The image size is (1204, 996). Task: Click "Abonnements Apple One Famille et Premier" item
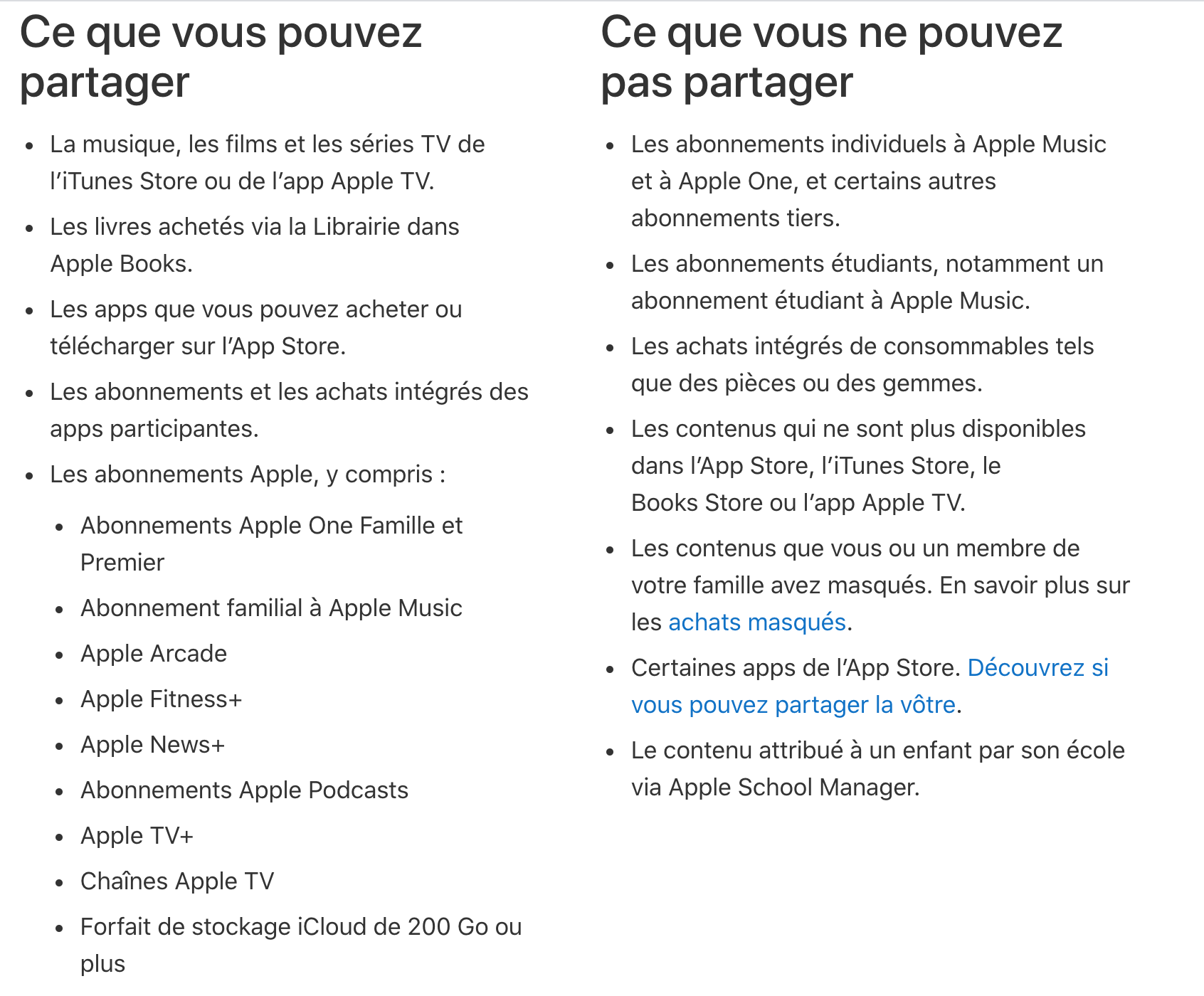pos(271,526)
